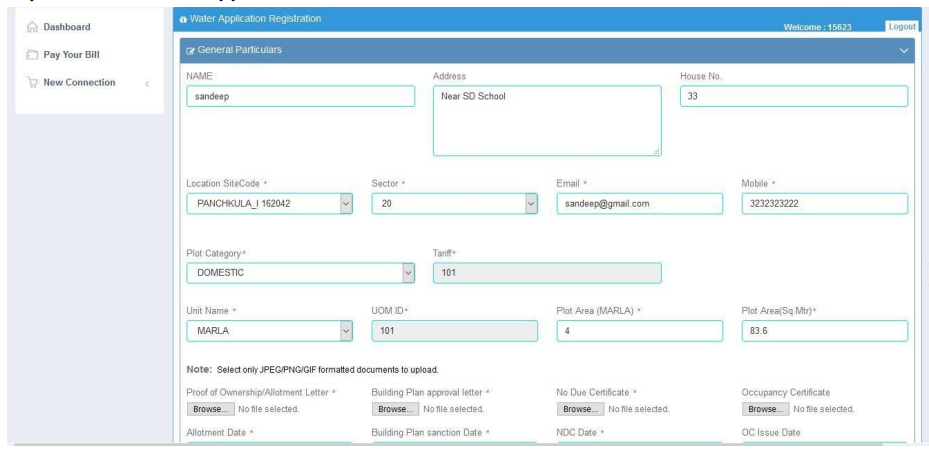Expand the New Connection submenu arrow
Image resolution: width=929 pixels, height=450 pixels.
pyautogui.click(x=147, y=82)
